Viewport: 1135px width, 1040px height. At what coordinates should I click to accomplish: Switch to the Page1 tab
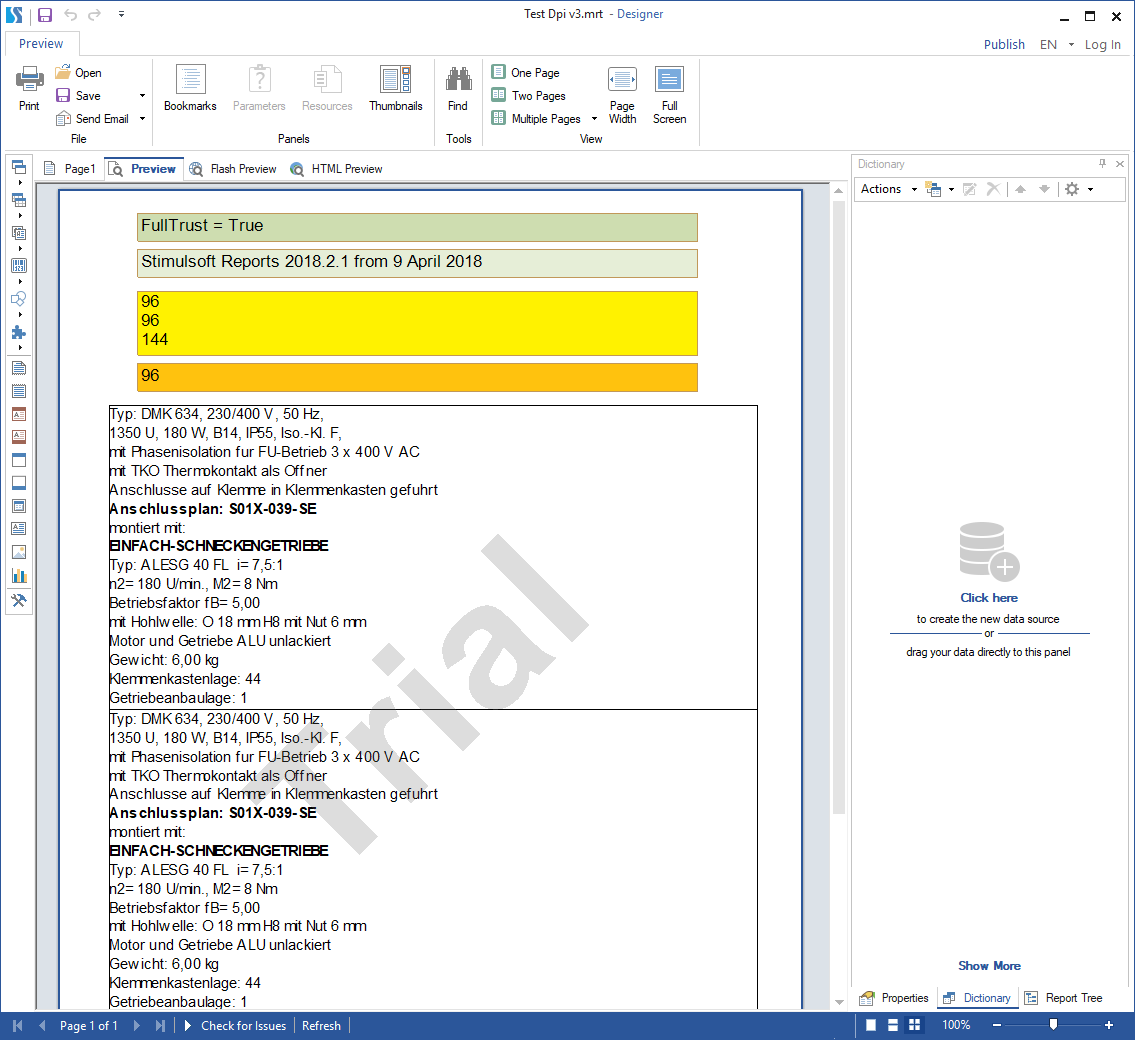point(70,169)
